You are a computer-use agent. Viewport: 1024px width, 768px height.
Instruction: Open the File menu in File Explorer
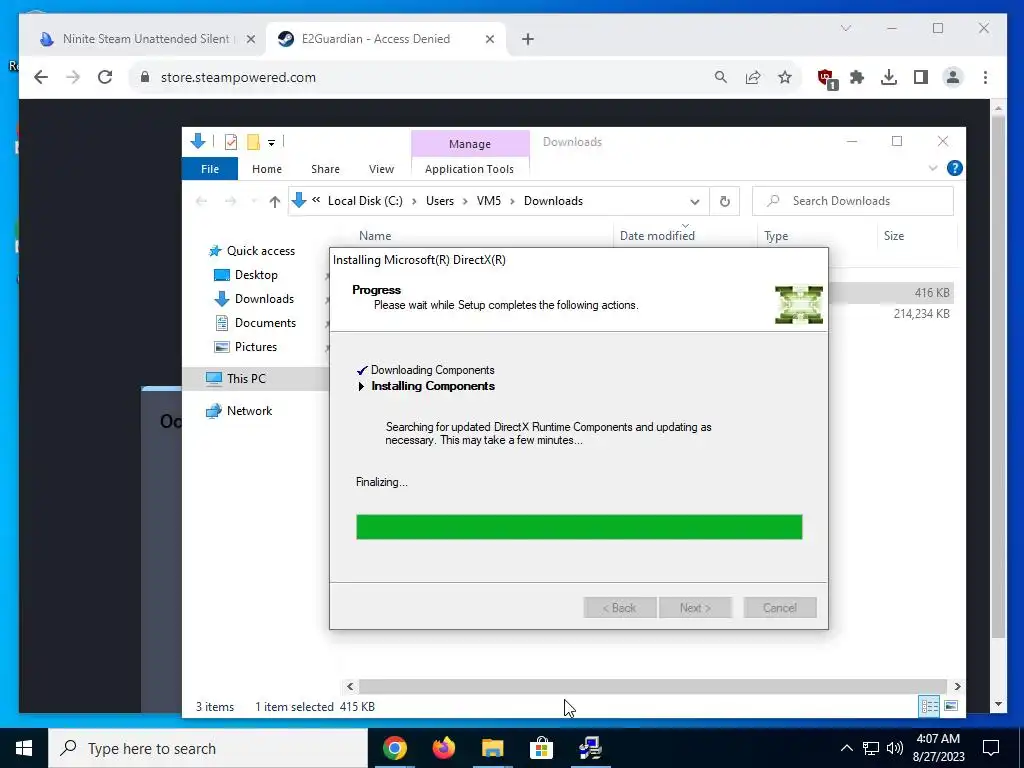(x=210, y=169)
